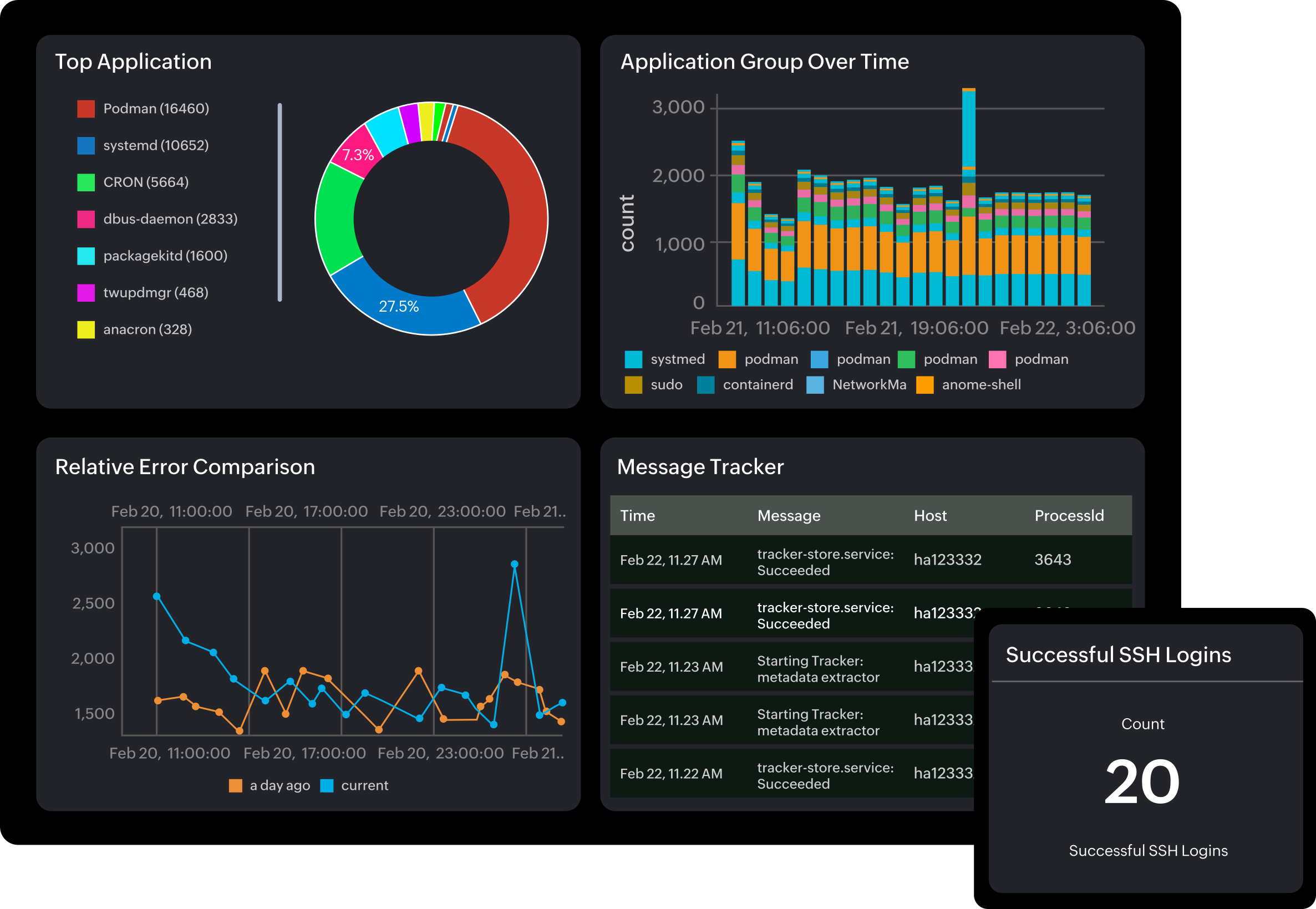This screenshot has width=1316, height=909.
Task: Toggle the packagekitd legend entry
Action: (164, 256)
